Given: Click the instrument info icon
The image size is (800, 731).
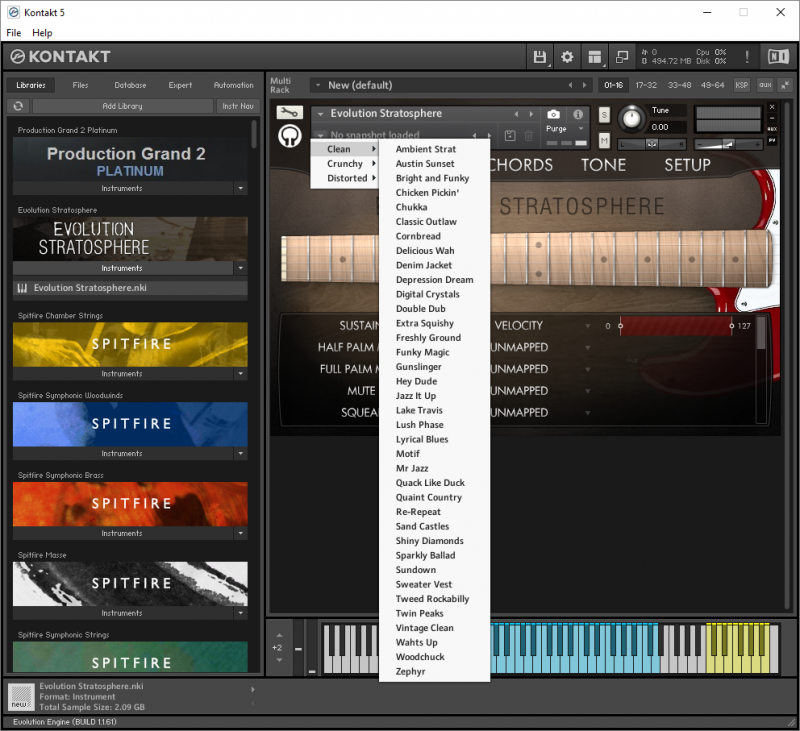Looking at the screenshot, I should point(578,114).
